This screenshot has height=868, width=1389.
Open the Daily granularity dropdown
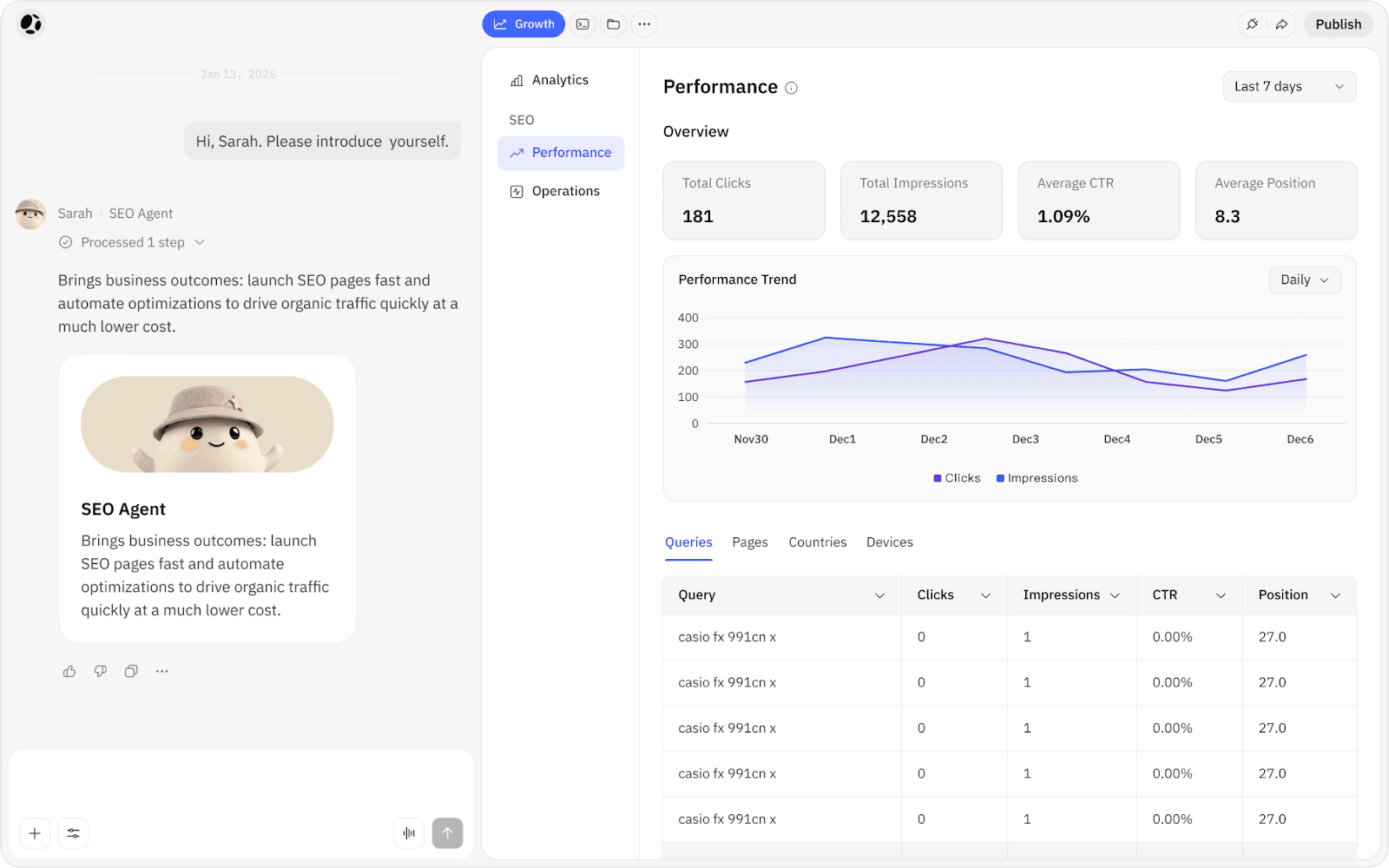pos(1304,279)
